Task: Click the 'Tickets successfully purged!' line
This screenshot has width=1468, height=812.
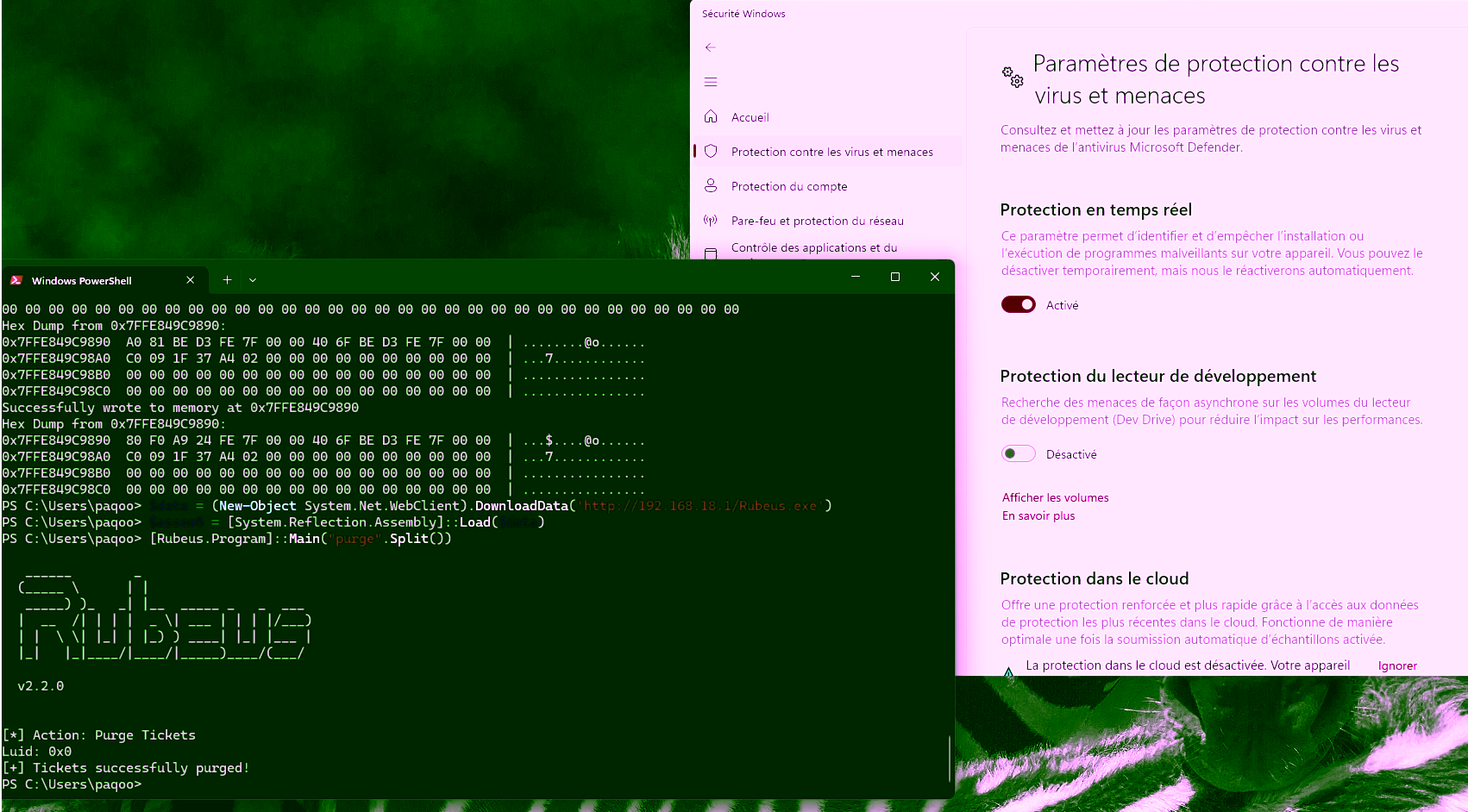Action: pyautogui.click(x=126, y=768)
